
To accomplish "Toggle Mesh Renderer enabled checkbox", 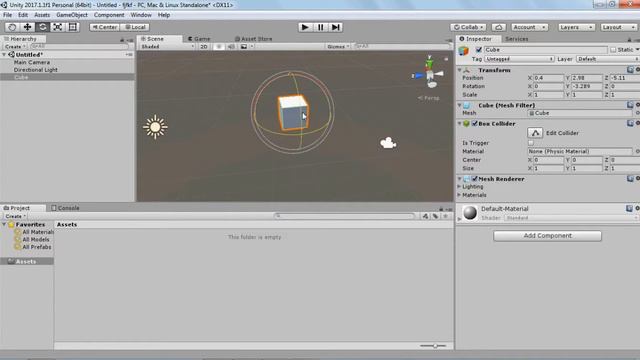I will pyautogui.click(x=474, y=178).
